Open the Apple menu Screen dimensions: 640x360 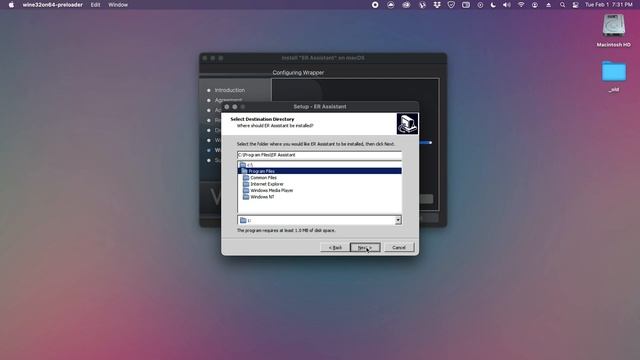click(11, 5)
